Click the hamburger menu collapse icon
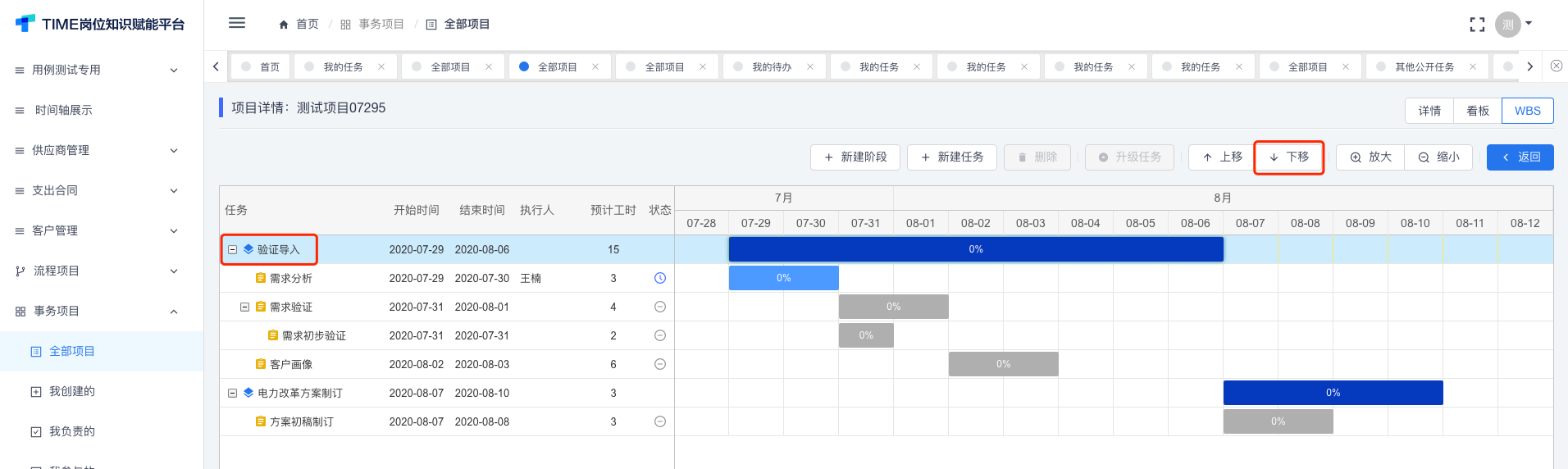This screenshot has height=469, width=1568. [x=237, y=23]
